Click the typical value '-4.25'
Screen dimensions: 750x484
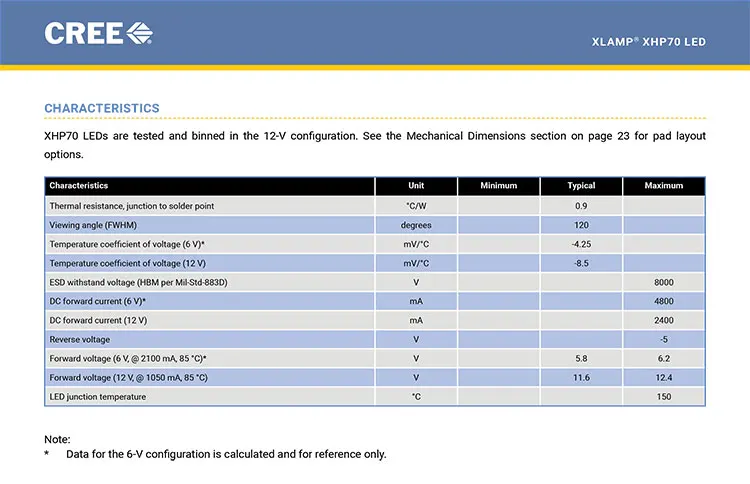581,244
